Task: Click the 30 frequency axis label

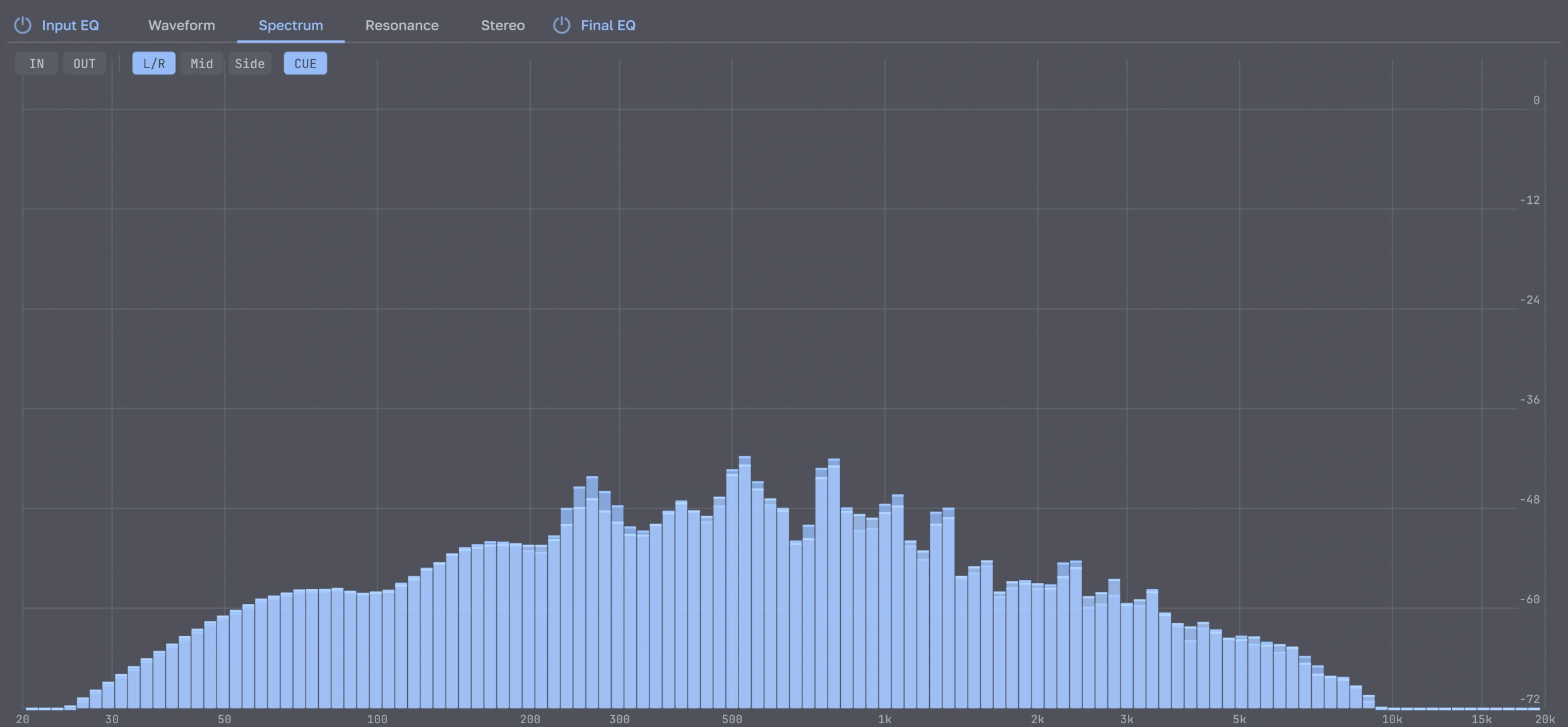Action: click(x=112, y=719)
